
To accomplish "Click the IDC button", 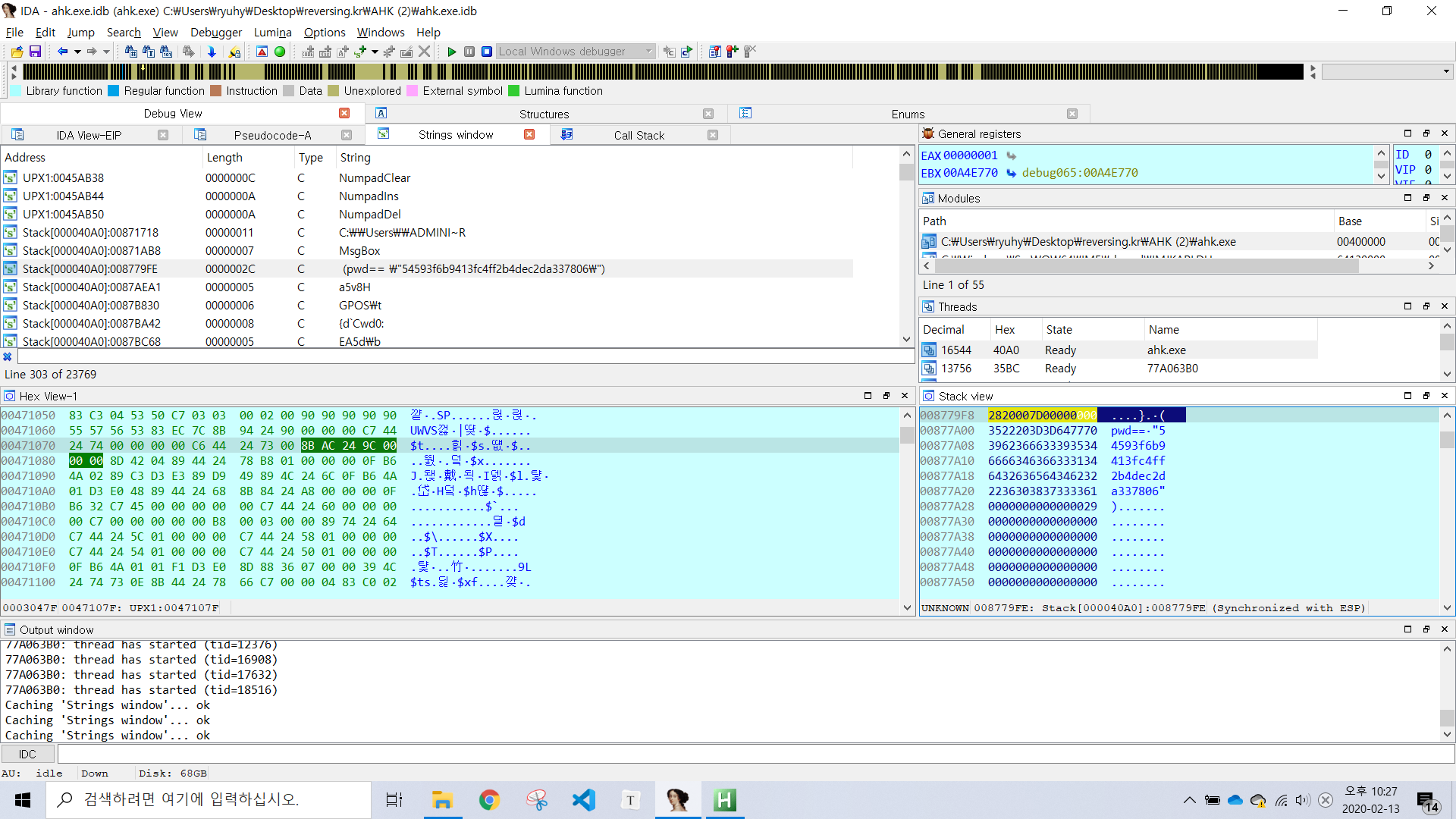I will click(x=27, y=754).
